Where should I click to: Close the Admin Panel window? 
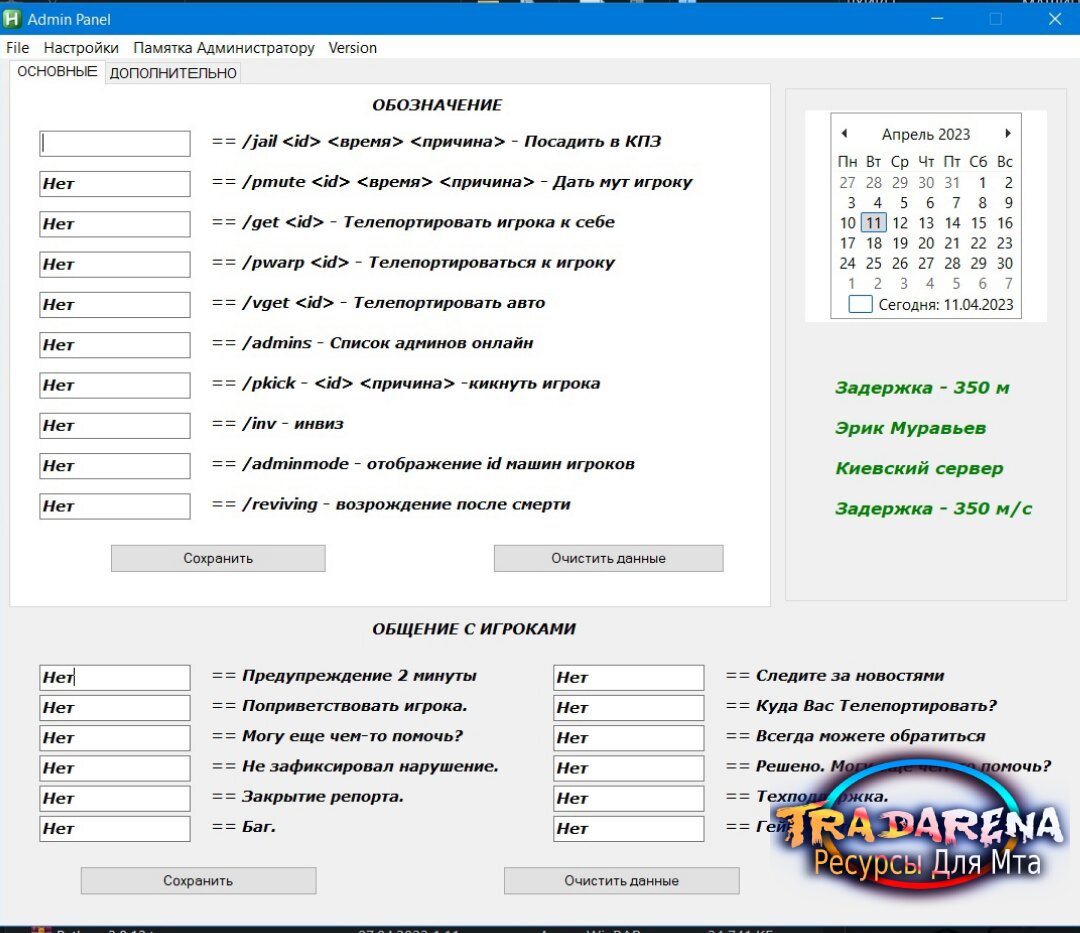pos(1055,19)
